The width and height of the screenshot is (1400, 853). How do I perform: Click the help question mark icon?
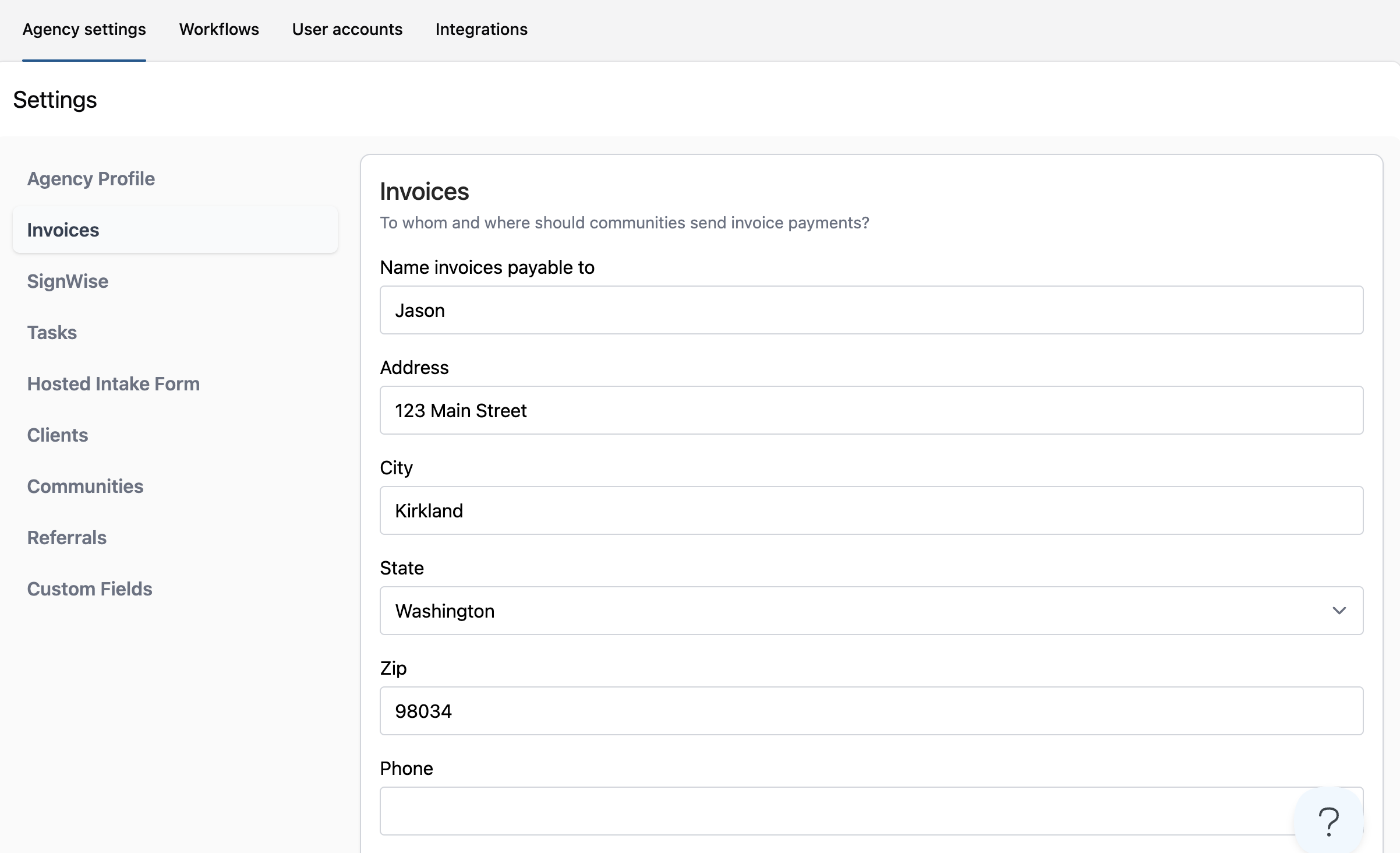[1328, 822]
